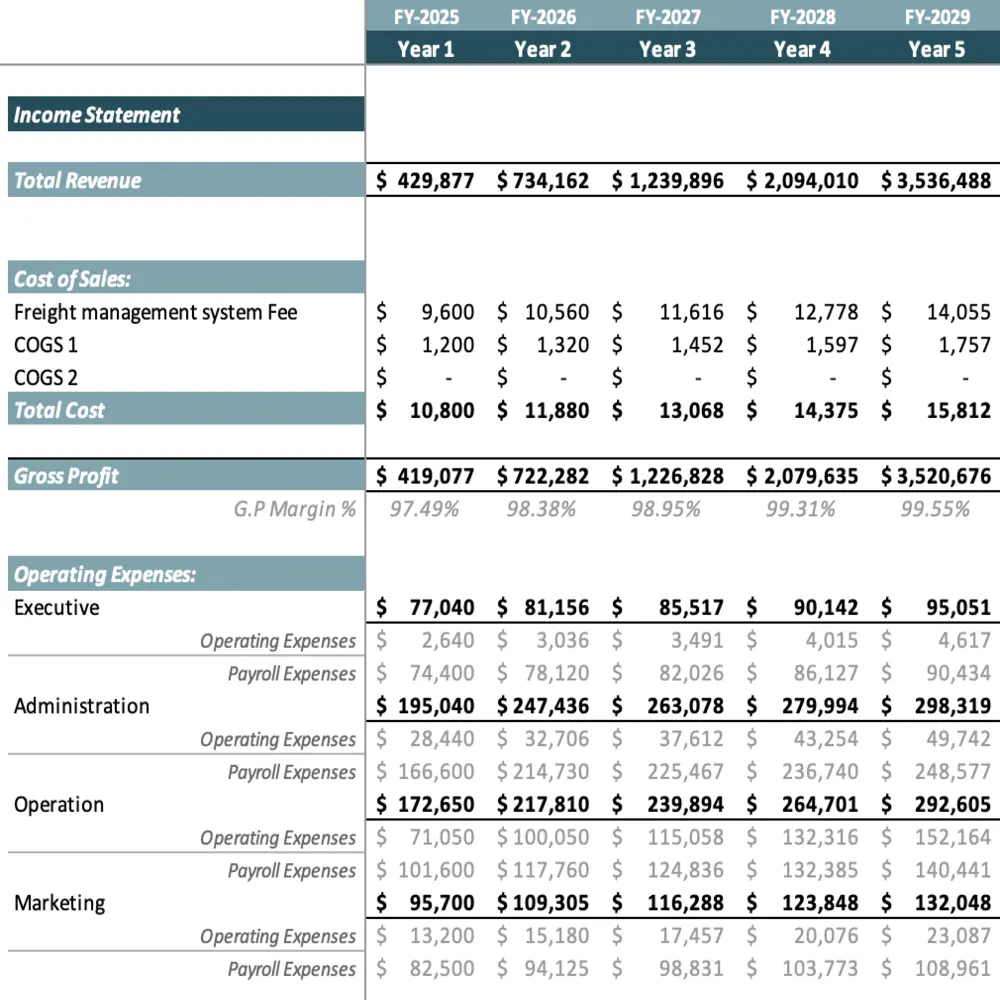This screenshot has width=1000, height=1000.
Task: Select the FY-2026 column header
Action: click(x=543, y=17)
